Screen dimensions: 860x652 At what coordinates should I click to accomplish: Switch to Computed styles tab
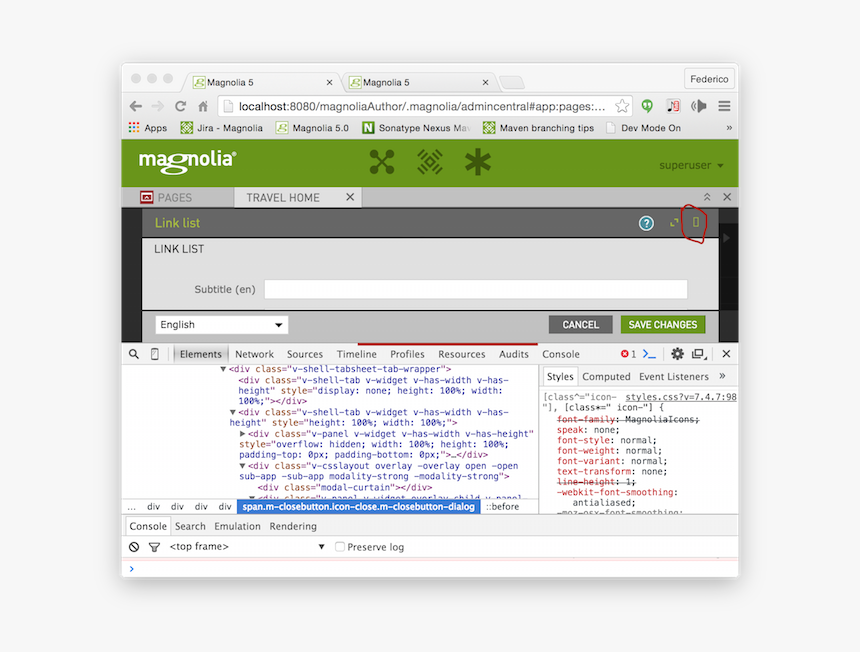point(606,377)
